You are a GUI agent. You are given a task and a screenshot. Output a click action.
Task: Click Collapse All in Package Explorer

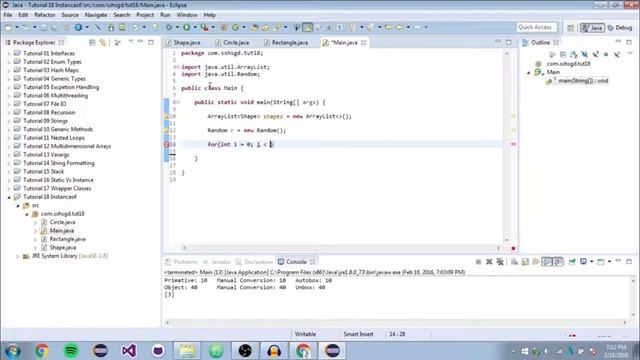(92, 42)
